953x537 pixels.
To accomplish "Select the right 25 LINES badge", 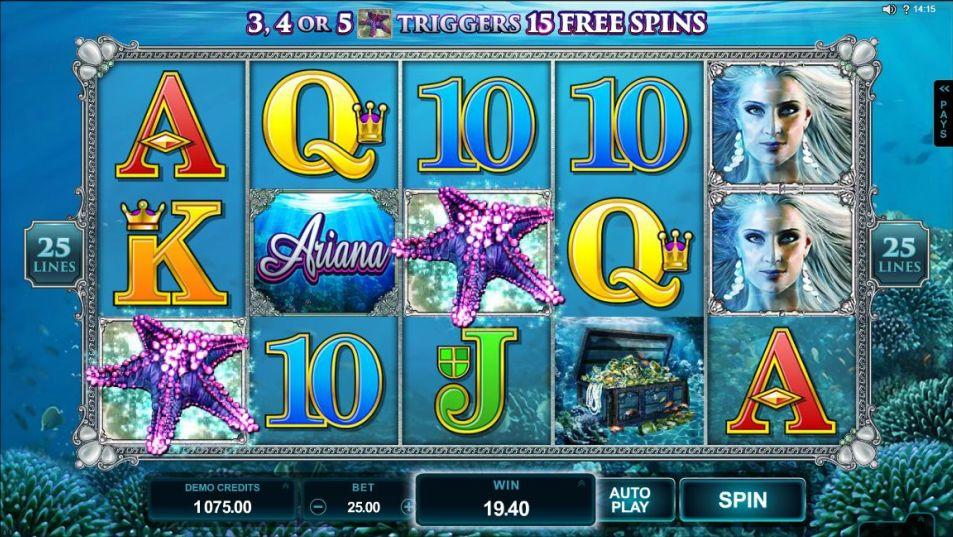I will point(899,255).
